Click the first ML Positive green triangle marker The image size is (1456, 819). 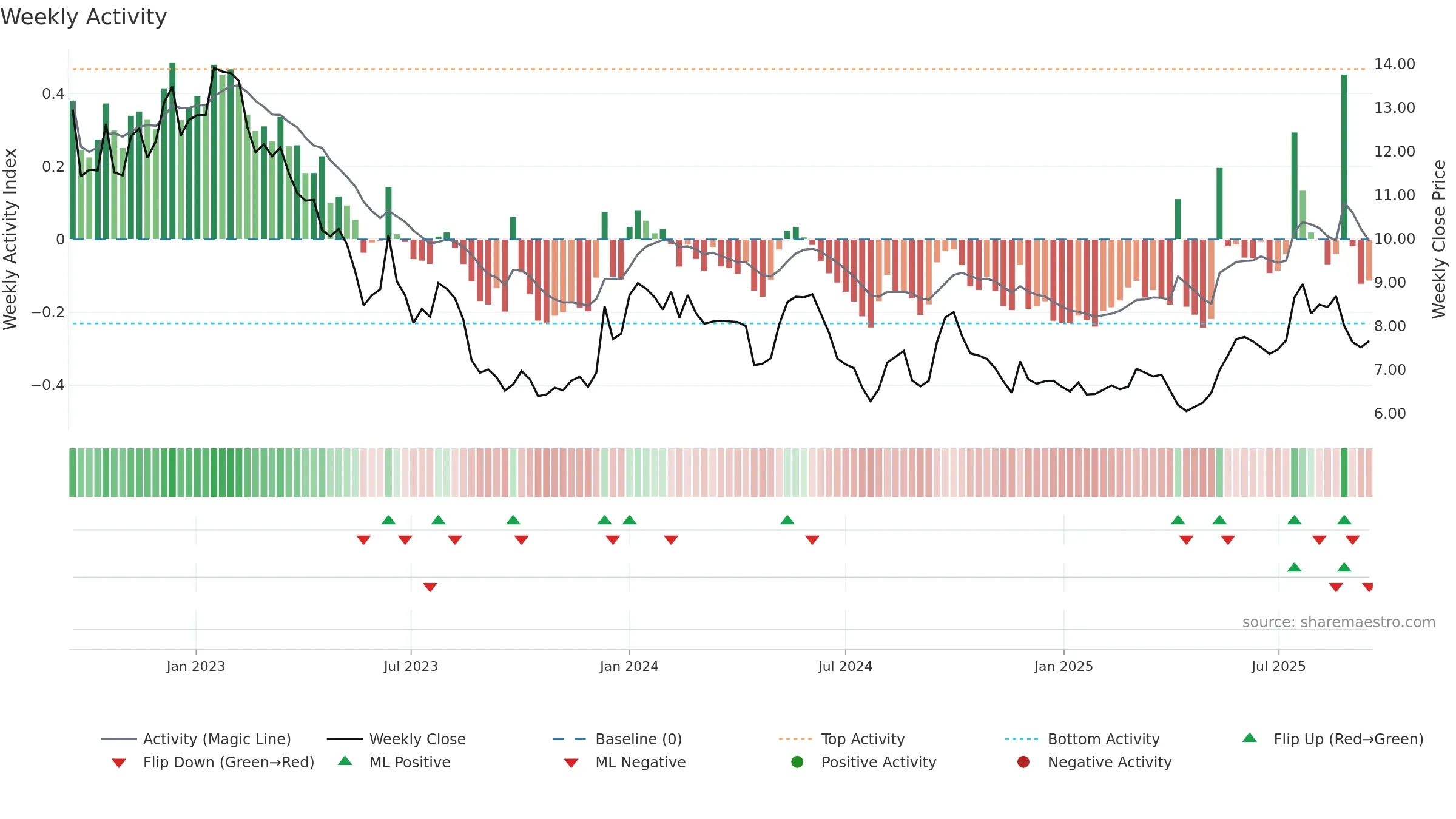click(x=1294, y=567)
